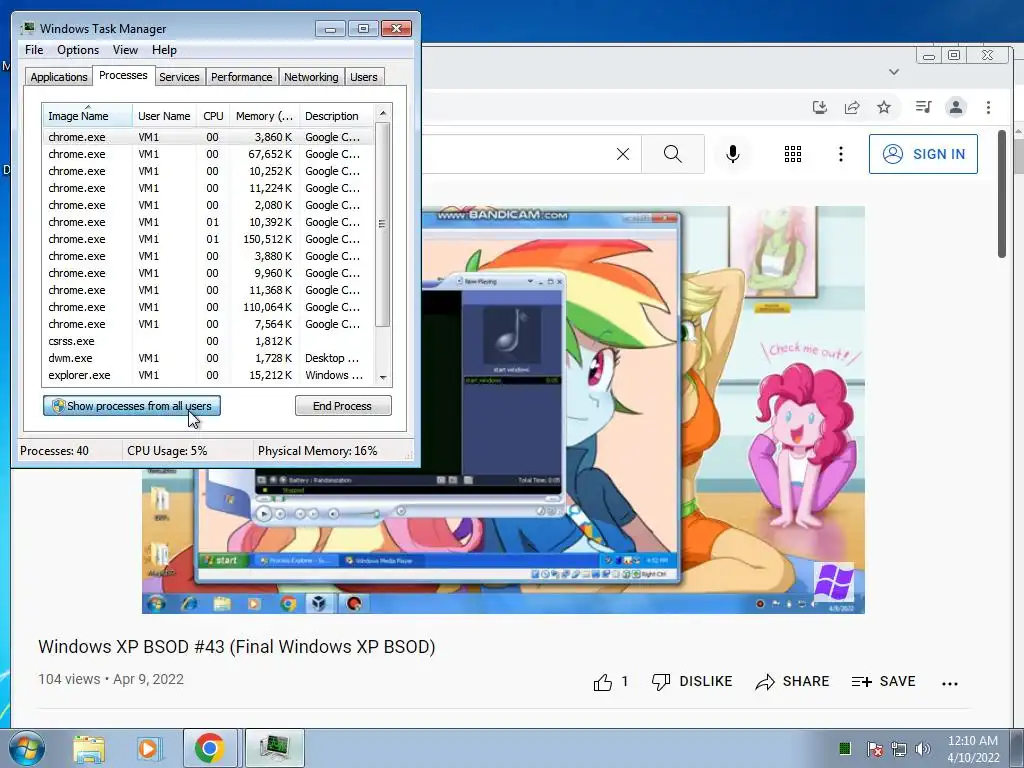Sort processes by User Name column
1024x768 pixels.
165,116
